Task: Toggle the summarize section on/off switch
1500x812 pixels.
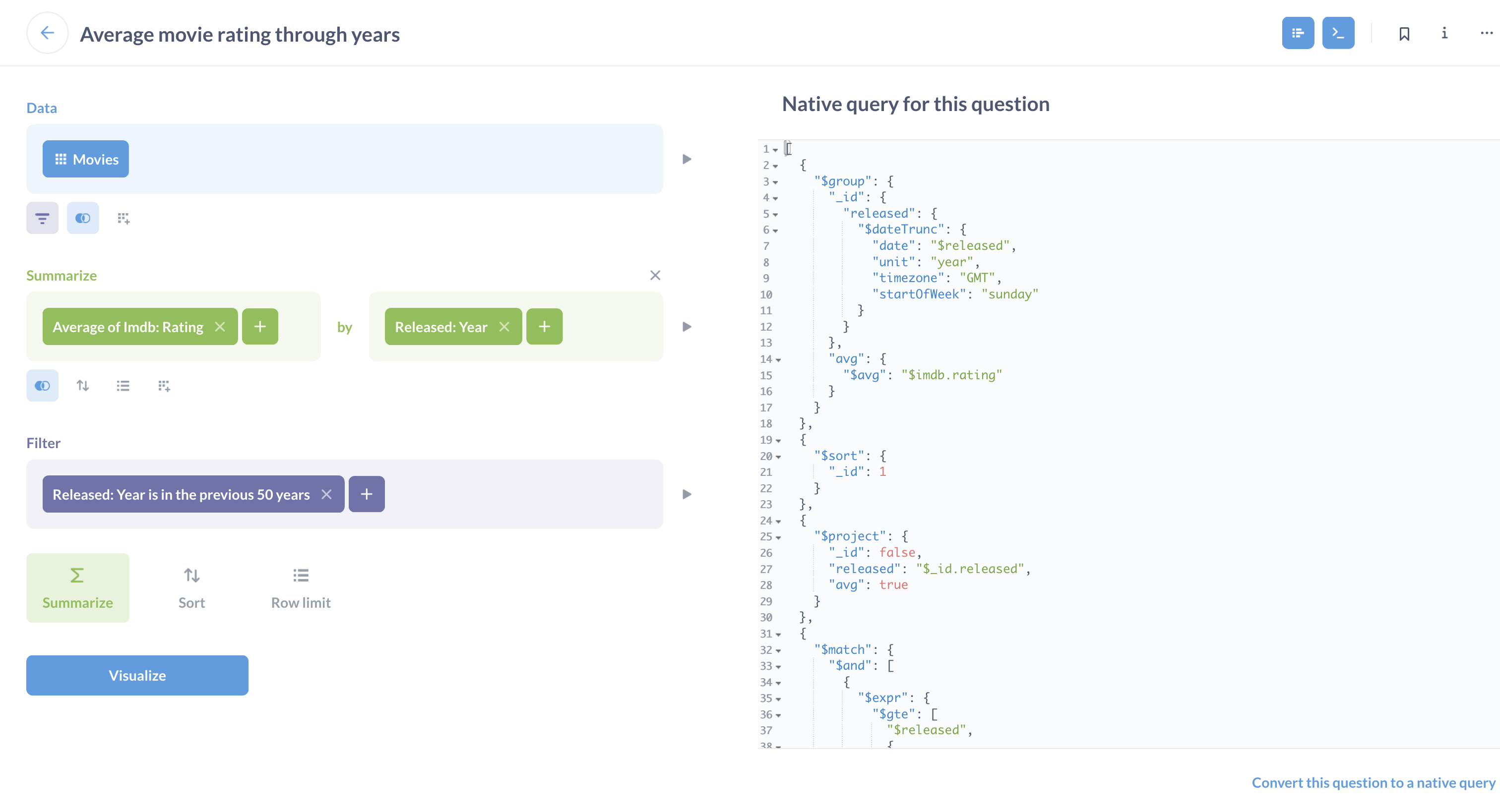Action: coord(41,385)
